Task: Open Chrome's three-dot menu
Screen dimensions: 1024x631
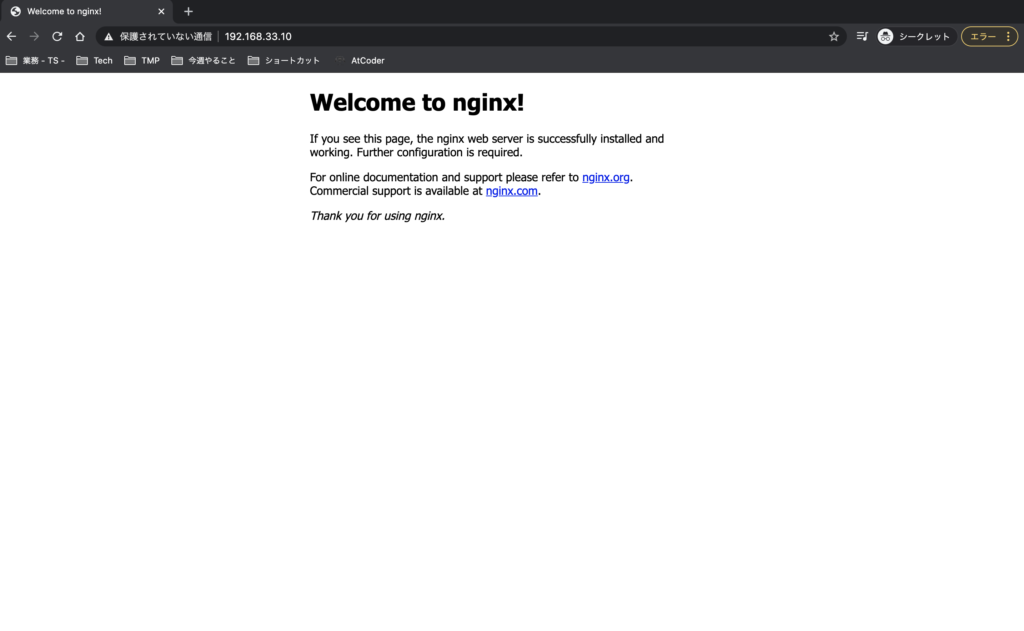Action: point(1008,37)
